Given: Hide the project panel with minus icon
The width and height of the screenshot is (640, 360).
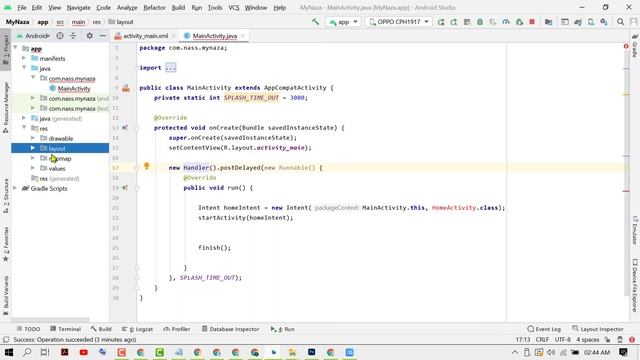Looking at the screenshot, I should coord(102,36).
